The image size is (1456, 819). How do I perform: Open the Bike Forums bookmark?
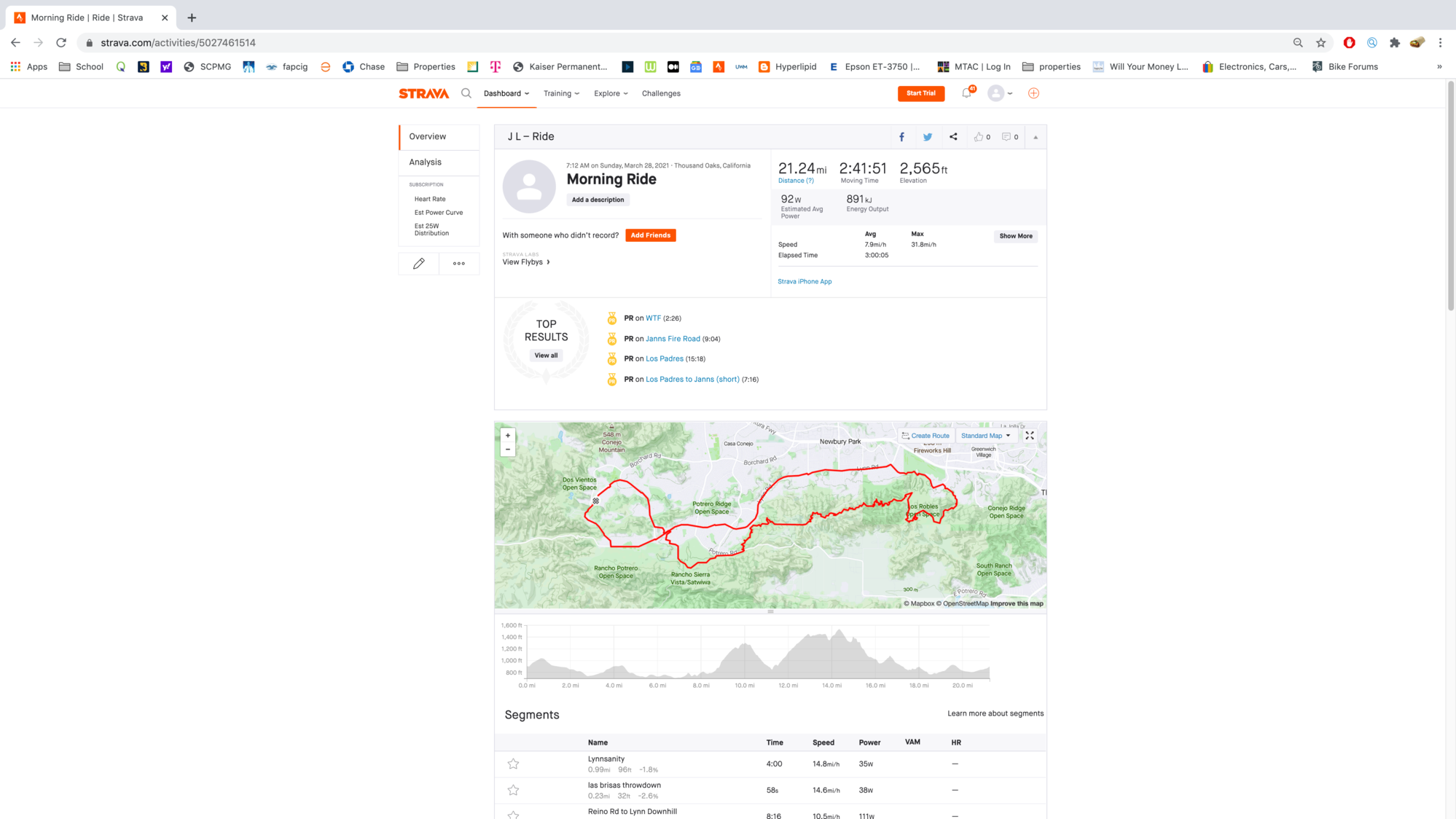coord(1345,66)
